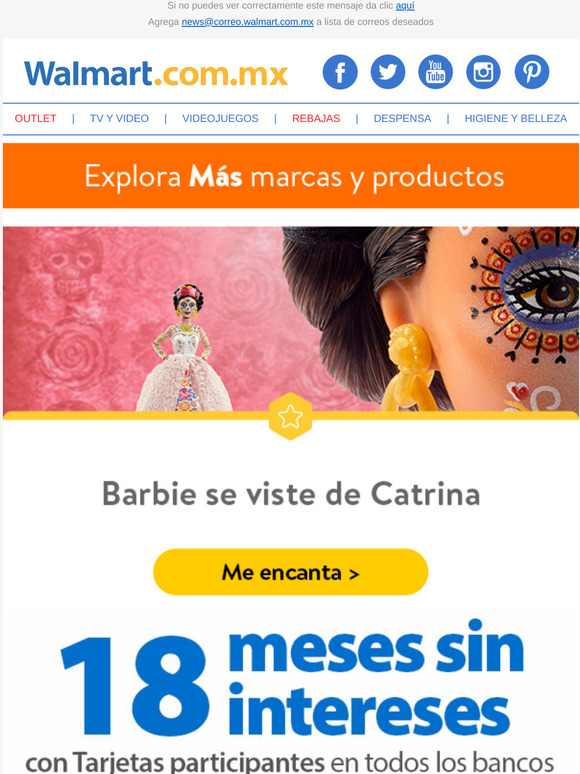Go to the DESPENSA section
580x774 pixels.
pos(402,118)
